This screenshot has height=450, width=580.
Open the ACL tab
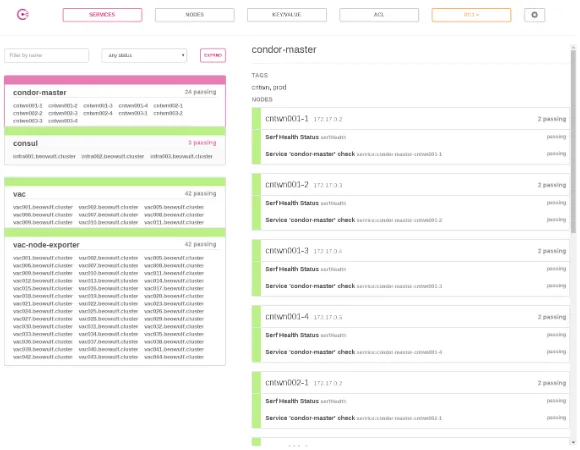click(379, 15)
